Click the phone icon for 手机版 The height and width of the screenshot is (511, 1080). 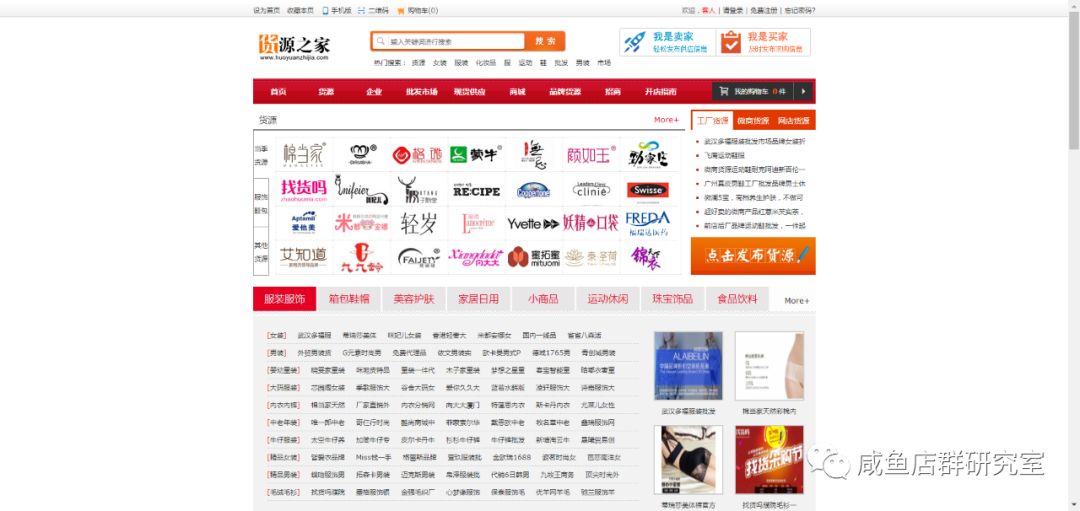(x=325, y=10)
